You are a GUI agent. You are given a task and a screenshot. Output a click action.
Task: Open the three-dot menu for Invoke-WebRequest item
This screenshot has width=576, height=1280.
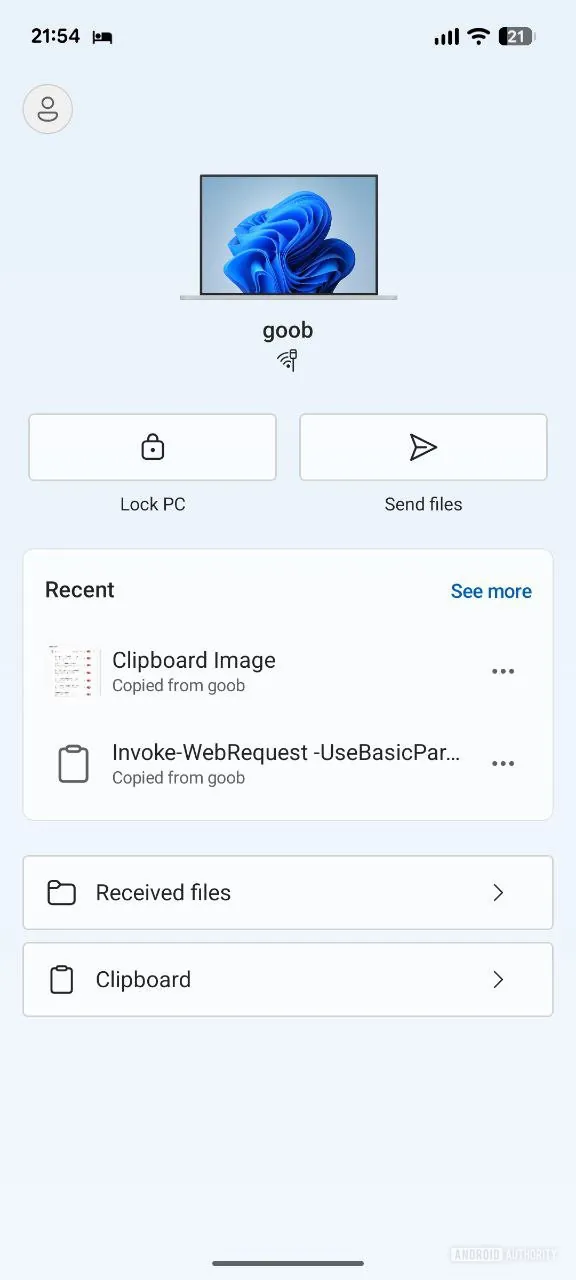(503, 763)
